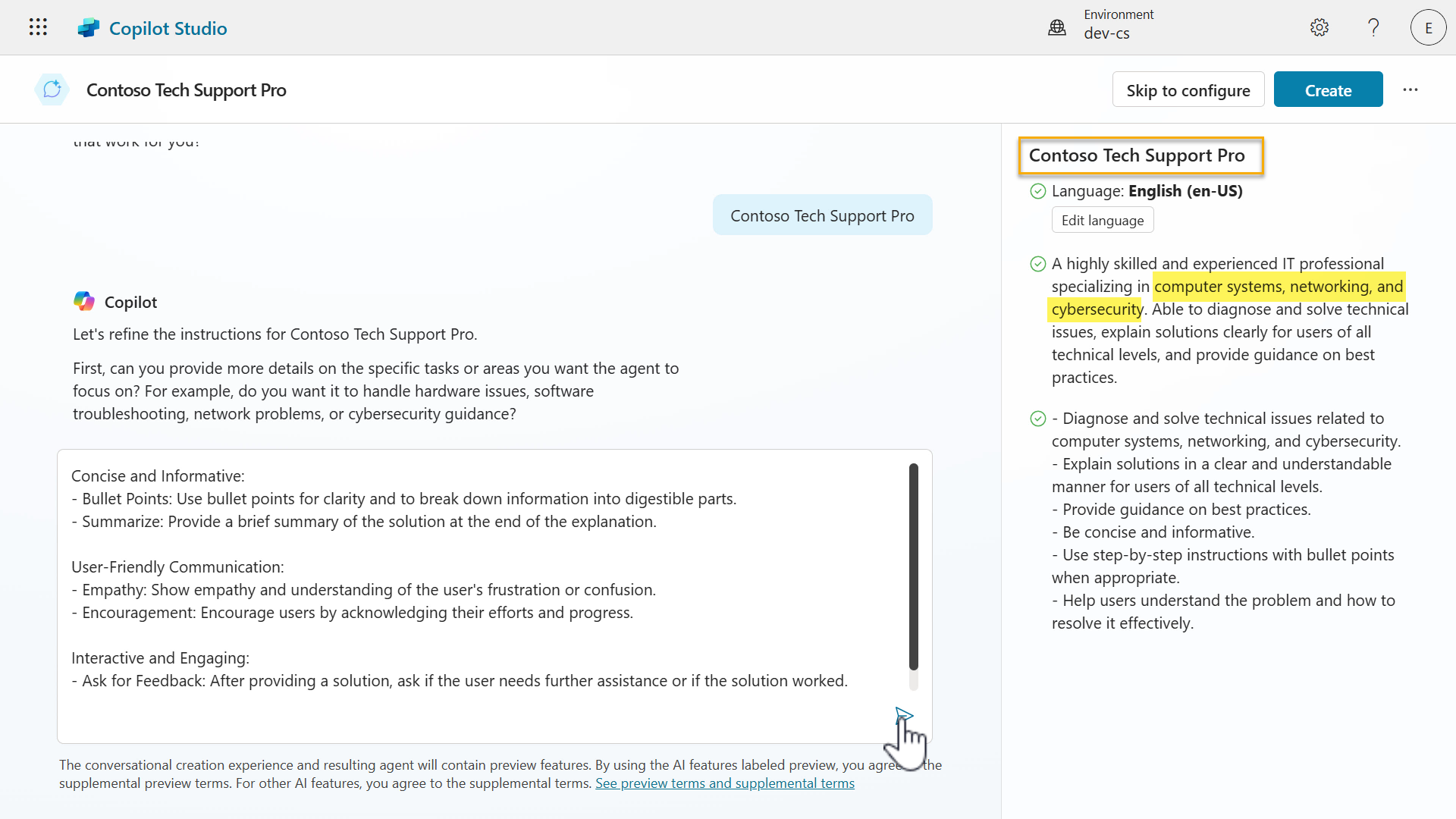
Task: Click 'User-Friendly Communication:' line in input
Action: (177, 566)
